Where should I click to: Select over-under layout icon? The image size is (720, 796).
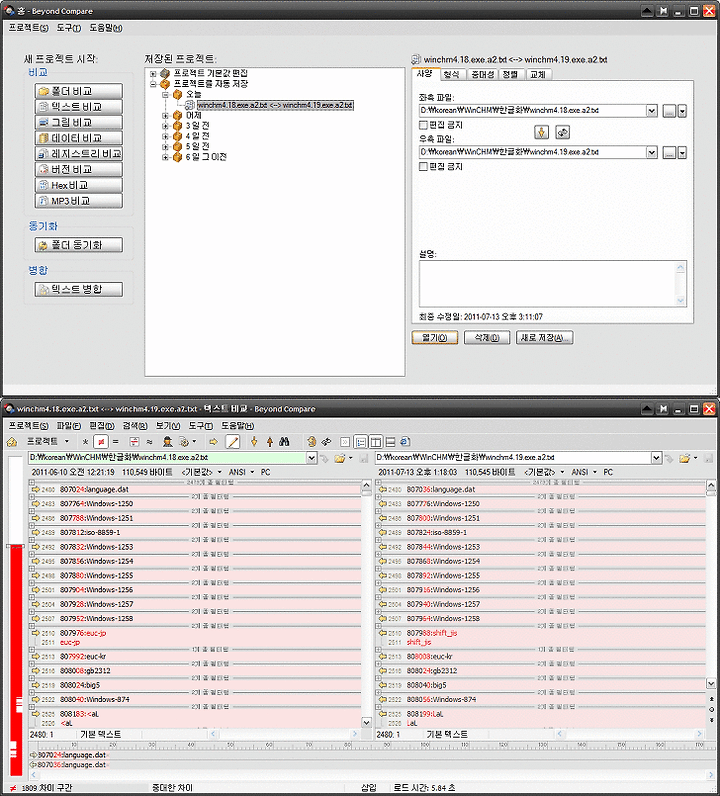click(390, 442)
